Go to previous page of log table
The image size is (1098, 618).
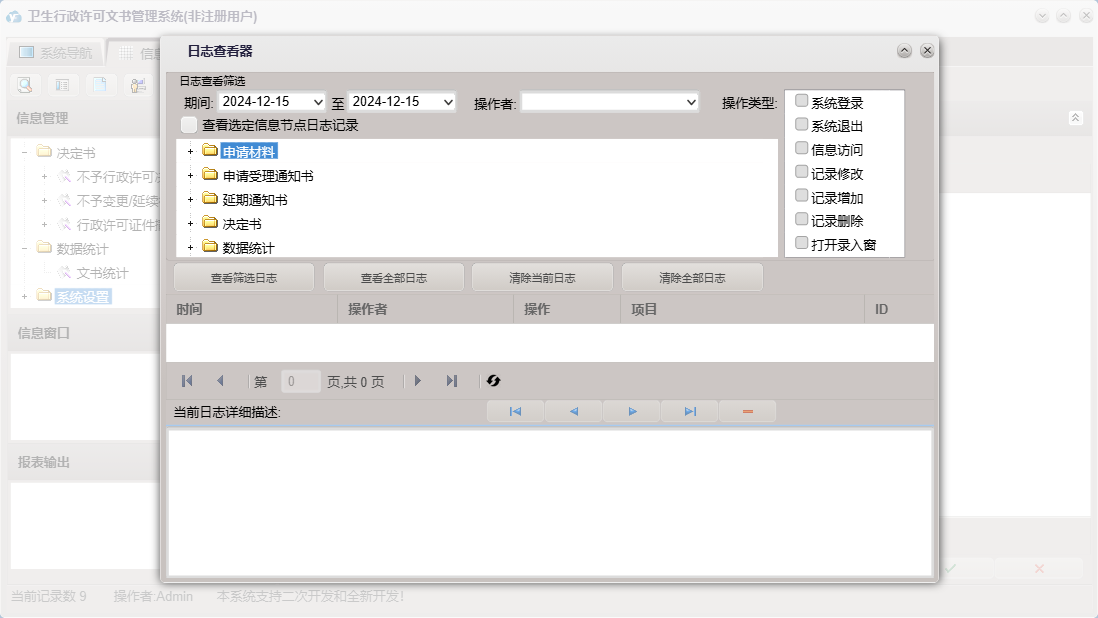221,381
